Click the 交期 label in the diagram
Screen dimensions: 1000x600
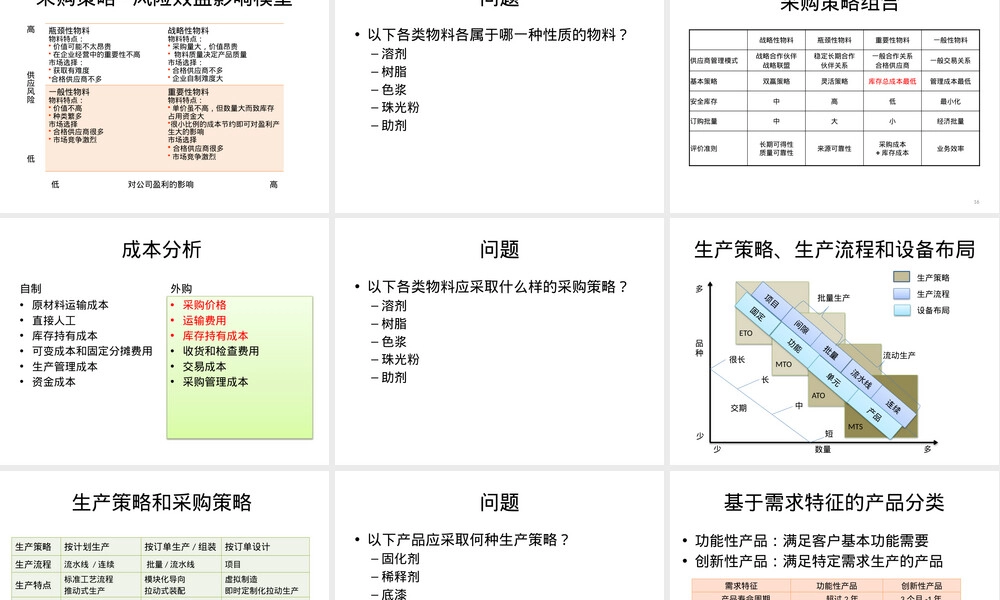pos(739,407)
